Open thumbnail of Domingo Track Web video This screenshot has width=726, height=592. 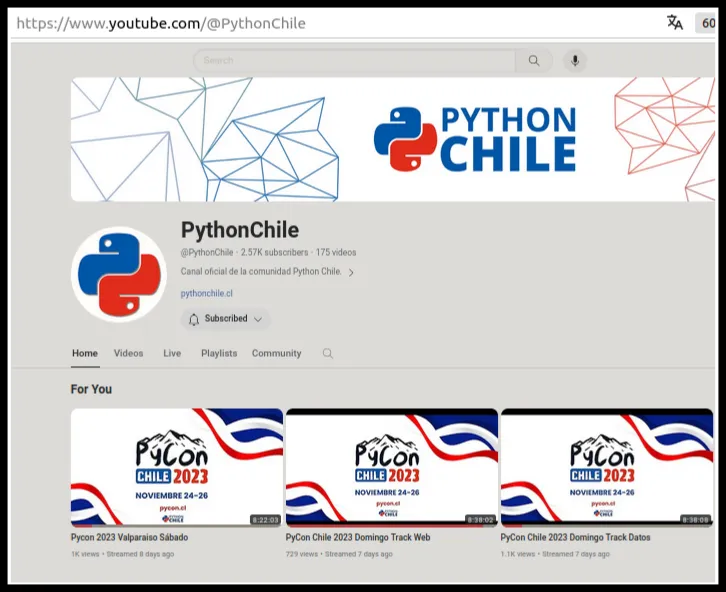pyautogui.click(x=392, y=467)
